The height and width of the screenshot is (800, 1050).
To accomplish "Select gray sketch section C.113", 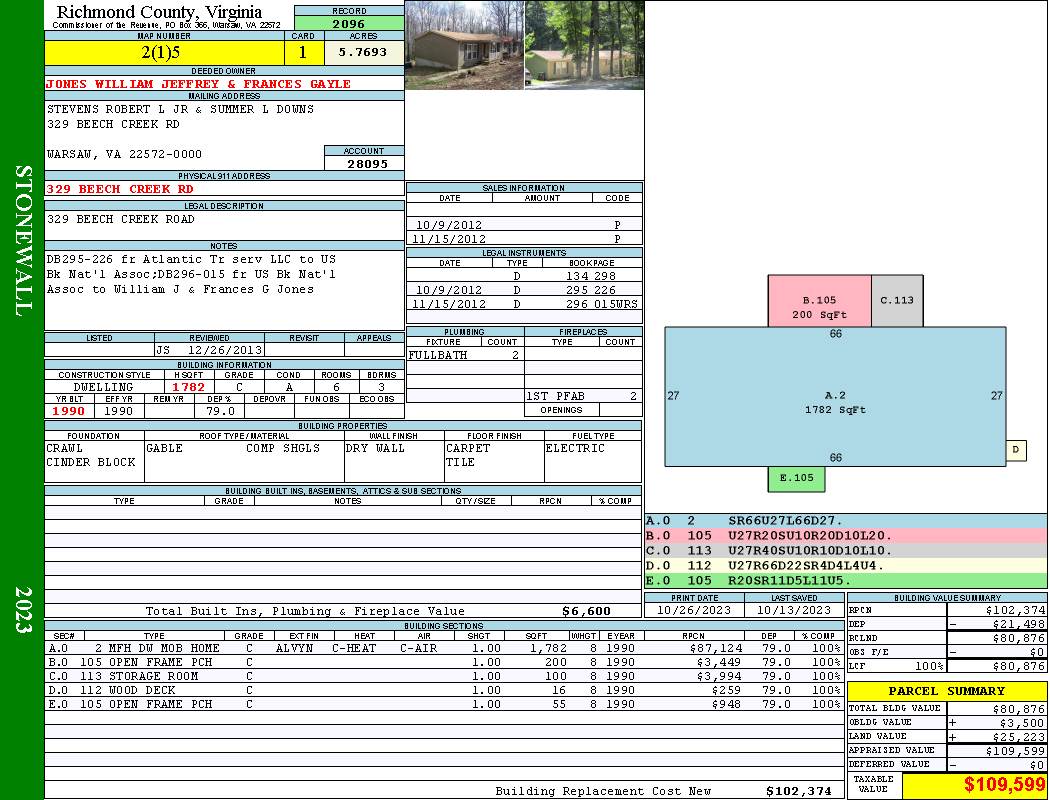I will click(x=897, y=301).
